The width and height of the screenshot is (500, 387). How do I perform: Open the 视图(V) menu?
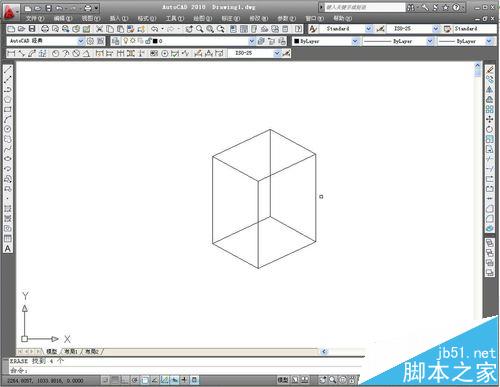91,18
